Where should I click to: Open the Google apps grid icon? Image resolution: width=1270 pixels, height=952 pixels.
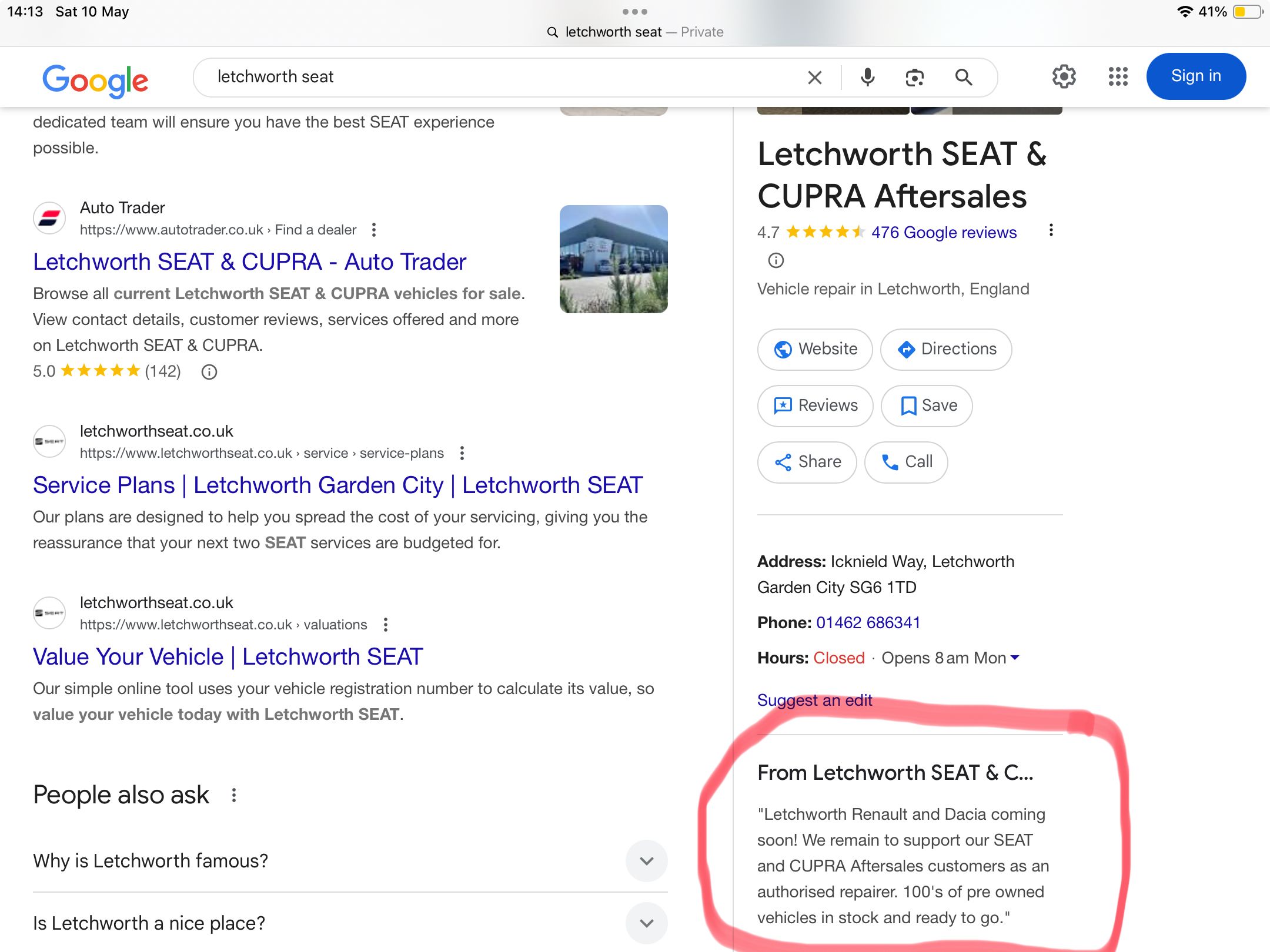click(1118, 76)
